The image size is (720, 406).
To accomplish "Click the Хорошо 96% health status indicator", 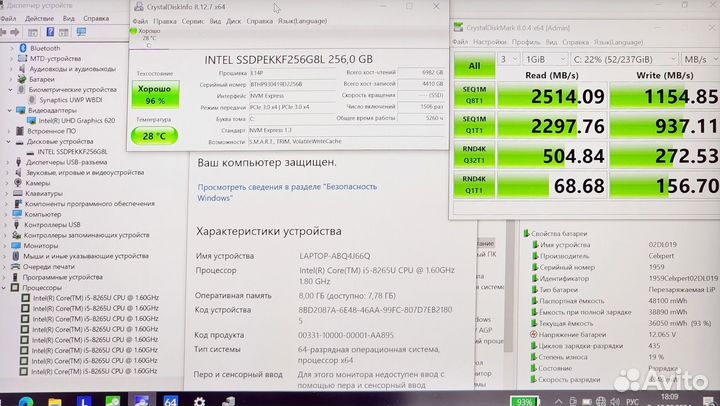I will click(x=155, y=95).
